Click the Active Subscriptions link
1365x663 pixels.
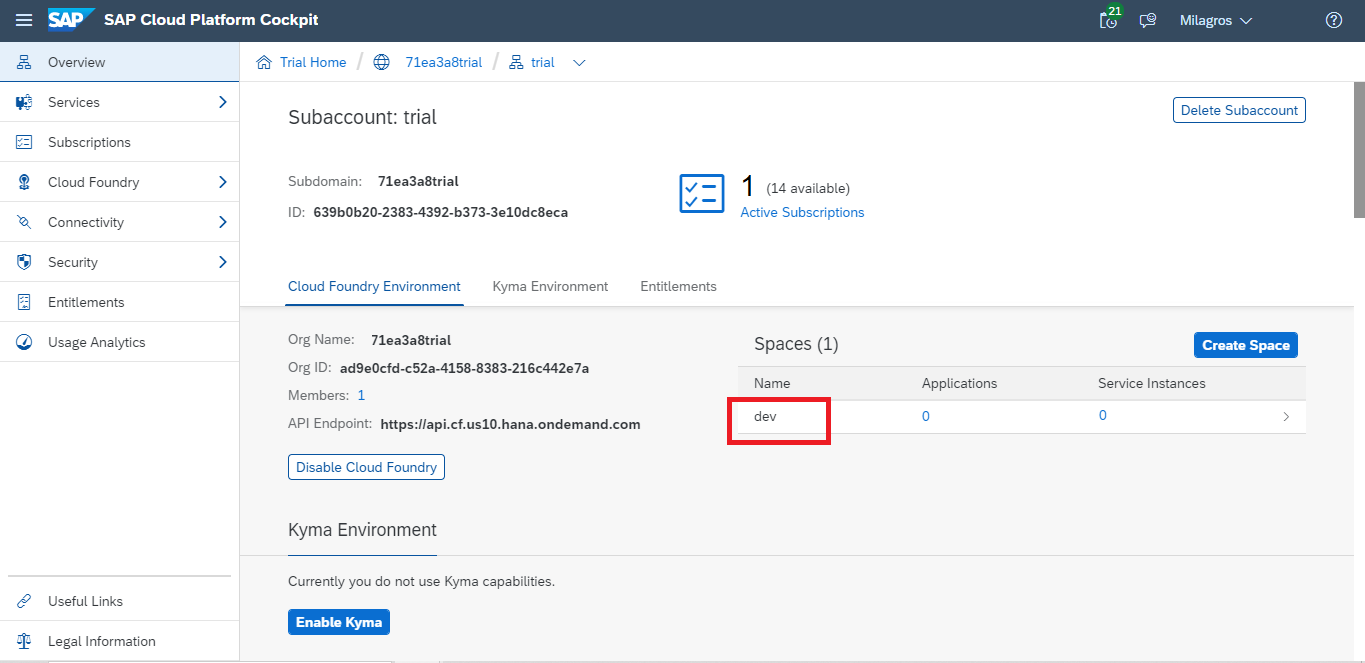pos(802,212)
